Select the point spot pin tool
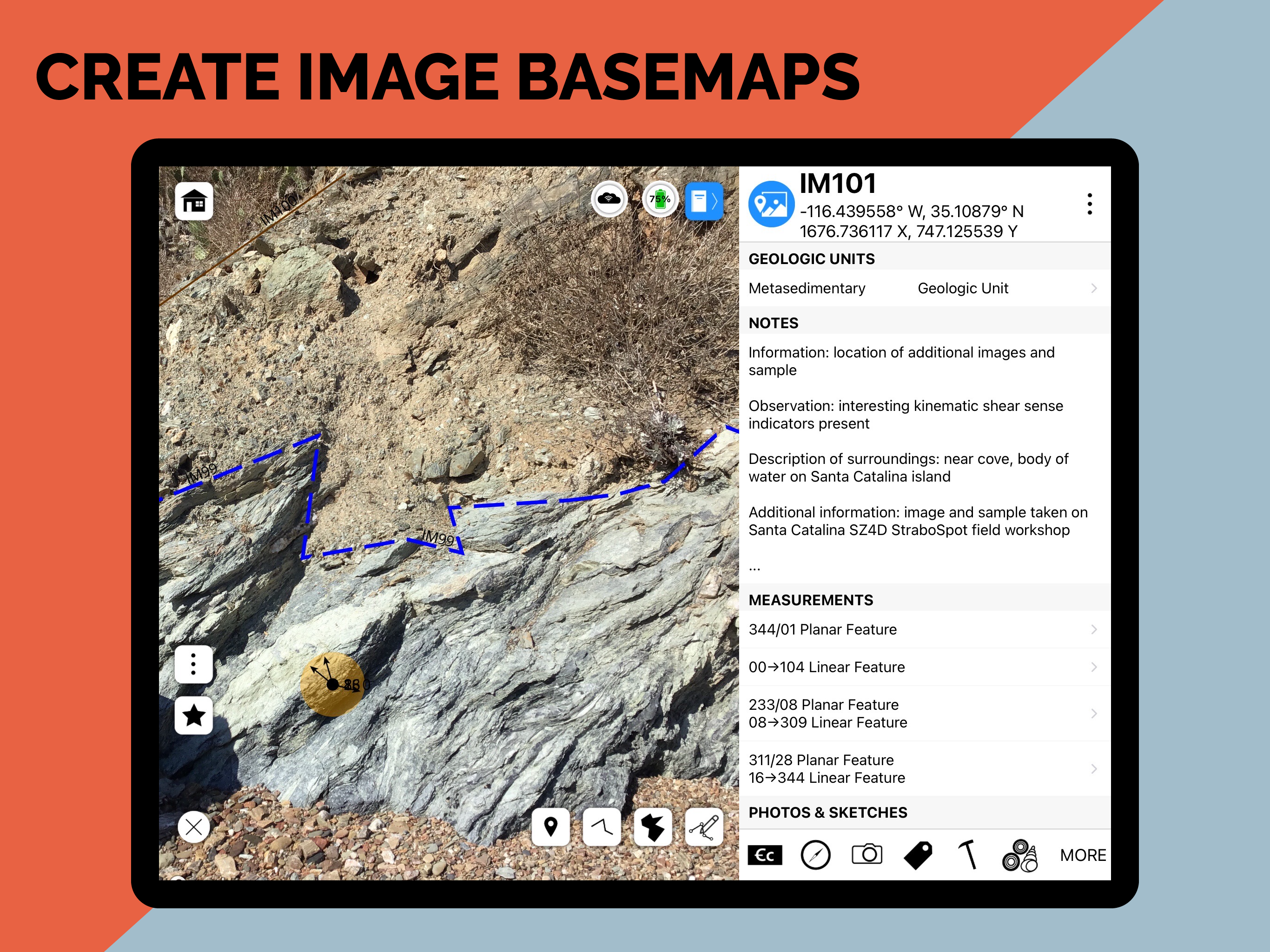The image size is (1270, 952). point(550,827)
